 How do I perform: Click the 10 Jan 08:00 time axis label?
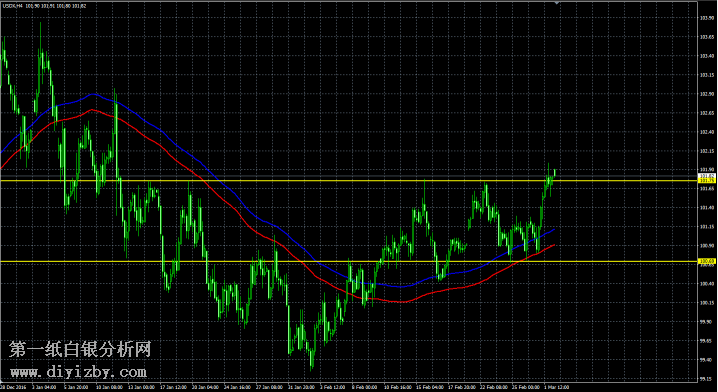coord(109,387)
